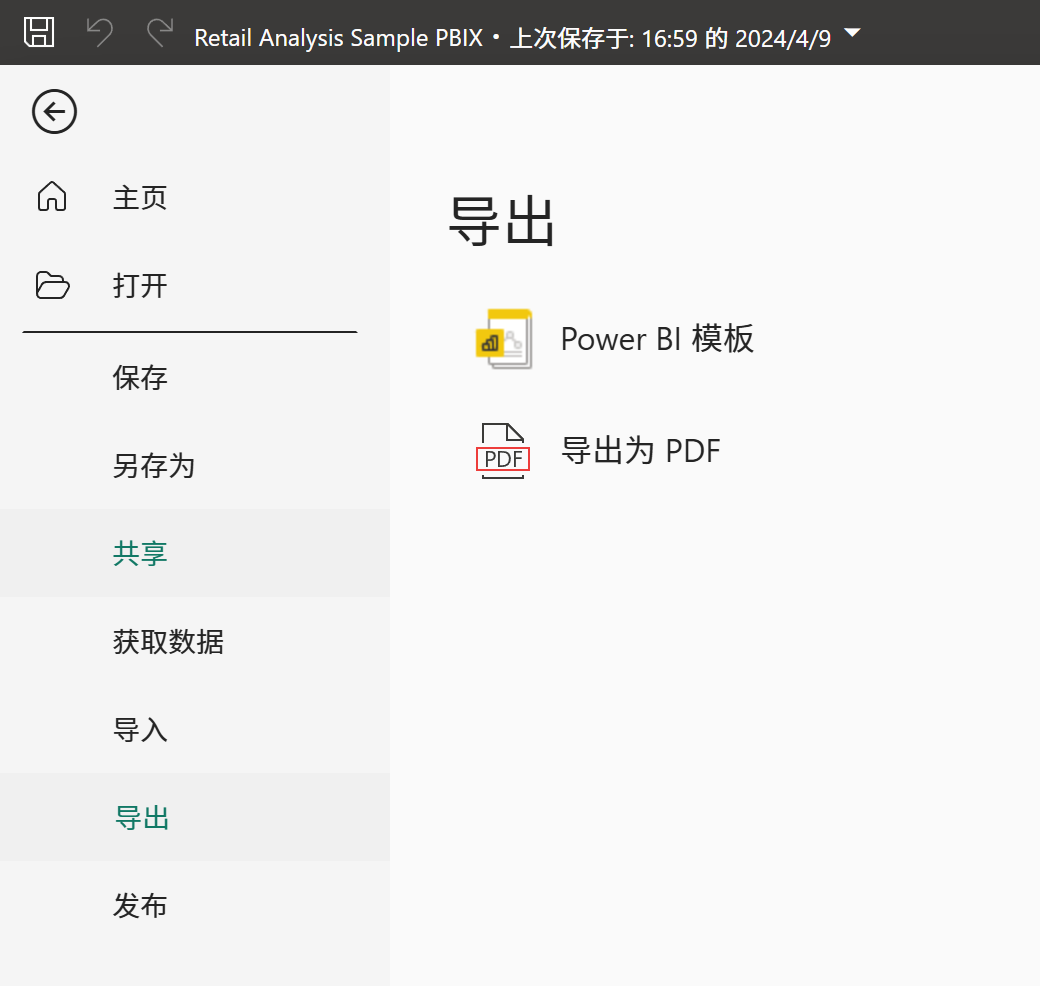Viewport: 1040px width, 986px height.
Task: Select the highlighted 导出 item
Action: [140, 817]
